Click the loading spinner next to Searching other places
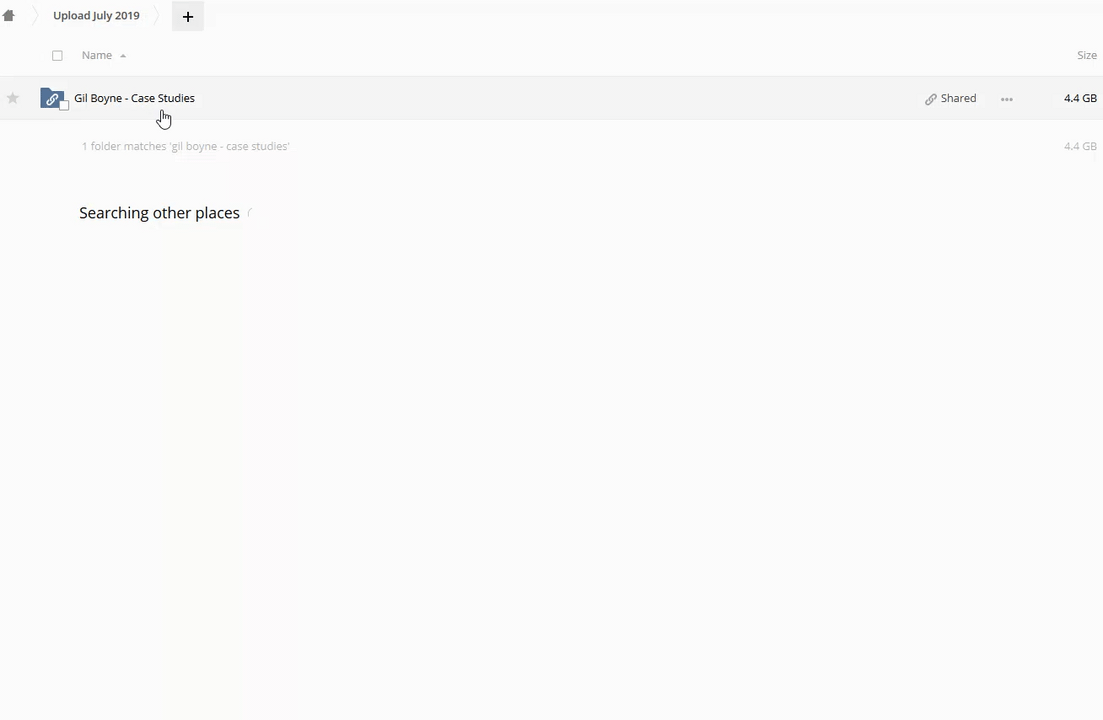The height and width of the screenshot is (720, 1103). coord(250,213)
